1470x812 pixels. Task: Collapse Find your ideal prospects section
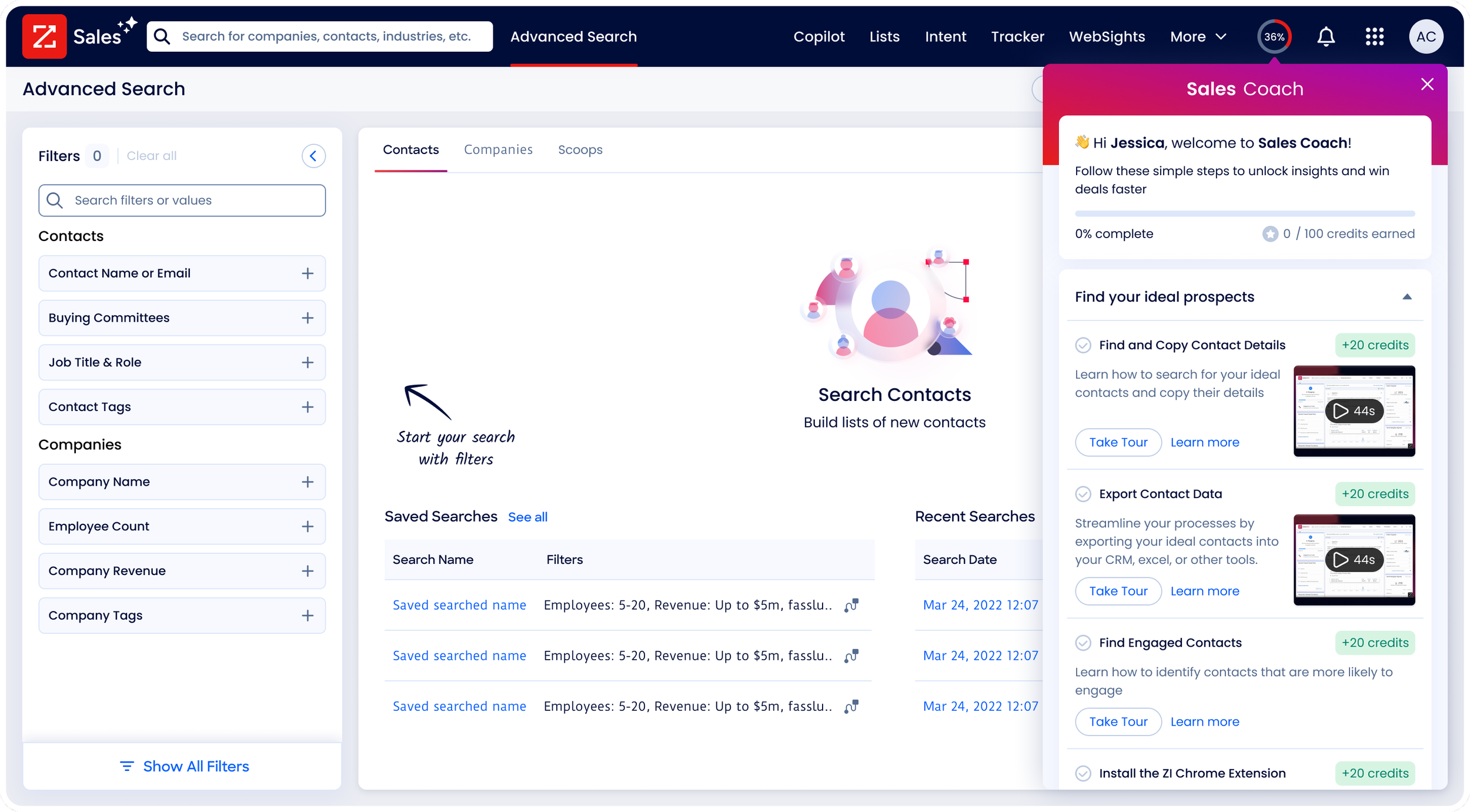[1406, 297]
